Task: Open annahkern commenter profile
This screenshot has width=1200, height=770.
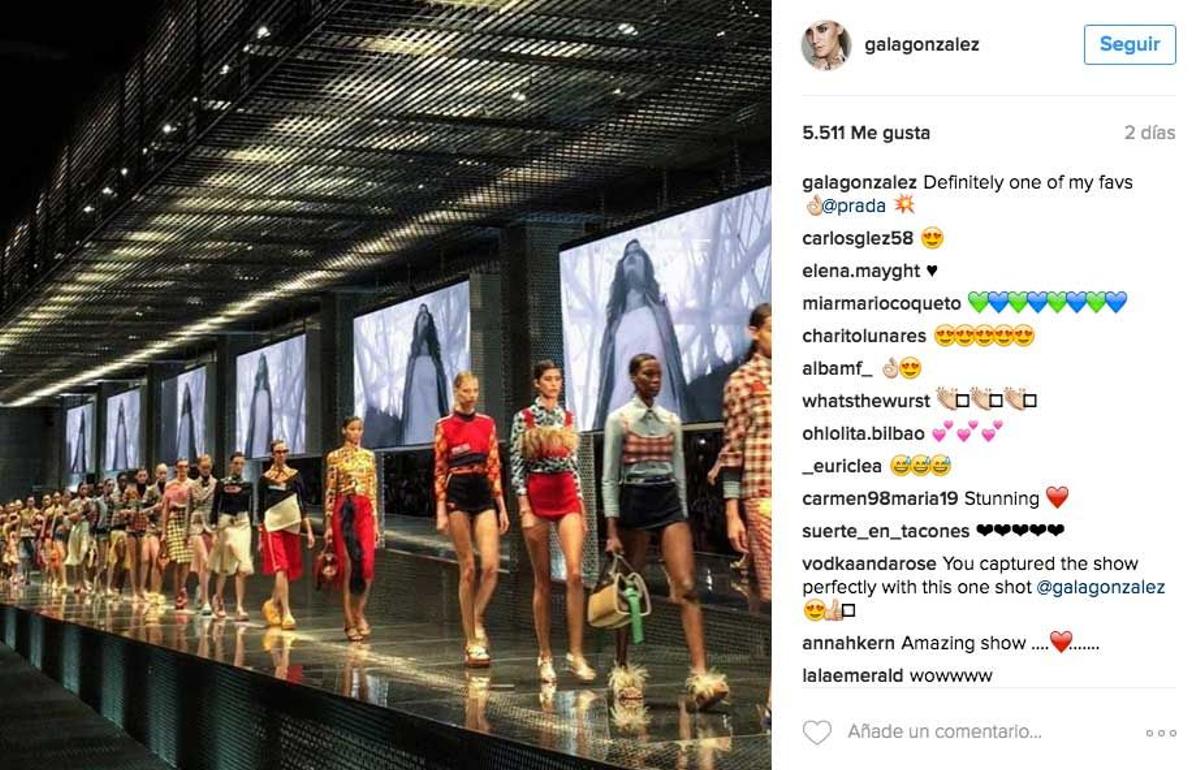Action: click(849, 643)
